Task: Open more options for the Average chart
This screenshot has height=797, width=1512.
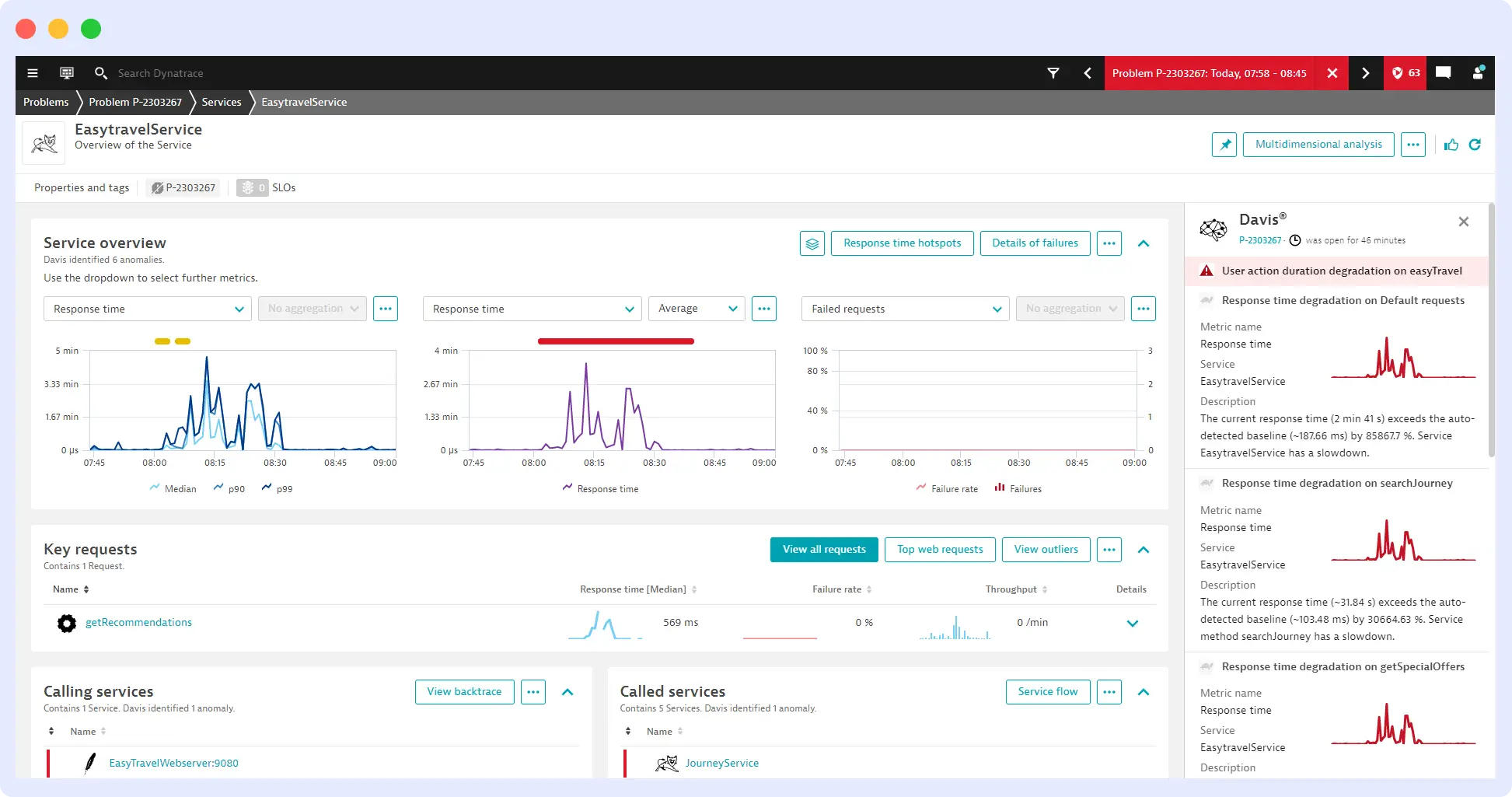Action: 764,309
